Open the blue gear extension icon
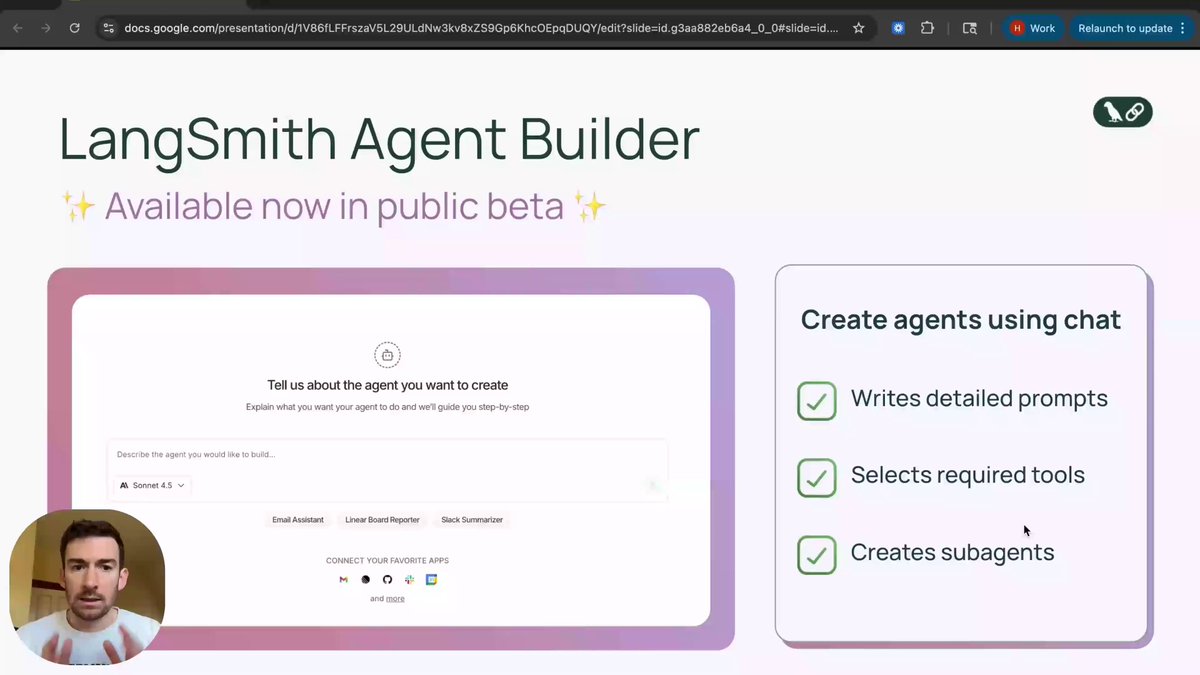 pos(898,28)
